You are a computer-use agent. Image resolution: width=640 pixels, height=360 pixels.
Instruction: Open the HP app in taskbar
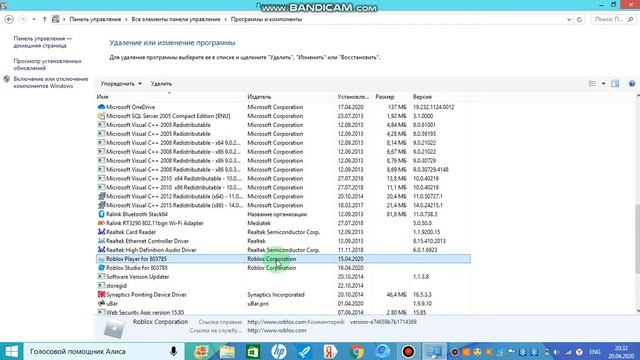tap(279, 351)
